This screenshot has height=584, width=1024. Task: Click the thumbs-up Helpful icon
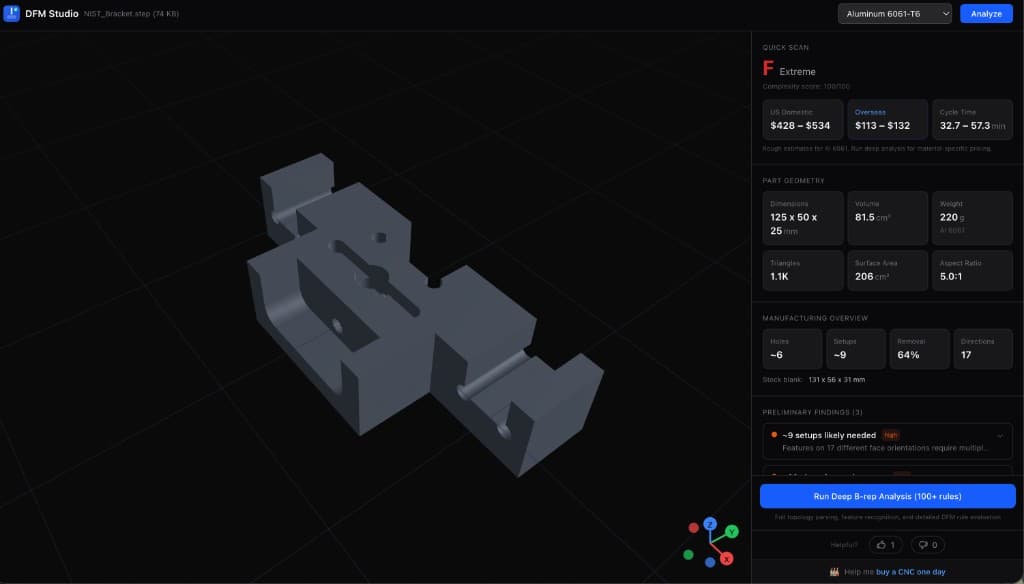(884, 544)
